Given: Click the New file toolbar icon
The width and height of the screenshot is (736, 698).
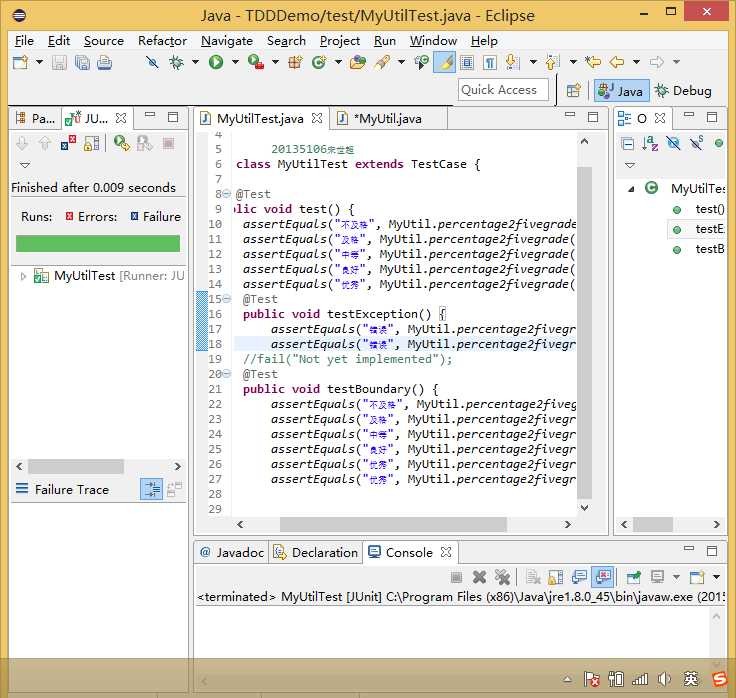Looking at the screenshot, I should [21, 62].
